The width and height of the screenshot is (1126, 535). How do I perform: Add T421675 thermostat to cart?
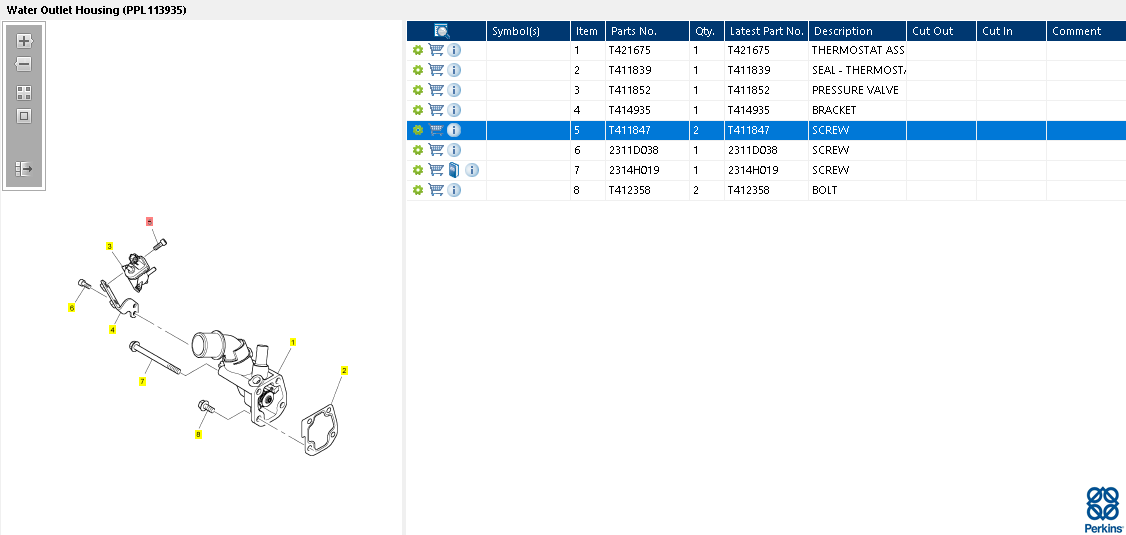click(x=436, y=50)
